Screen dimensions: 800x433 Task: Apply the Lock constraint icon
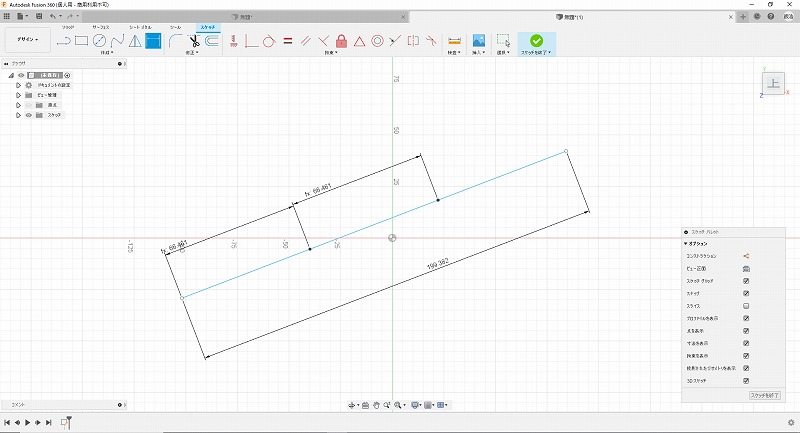click(341, 41)
